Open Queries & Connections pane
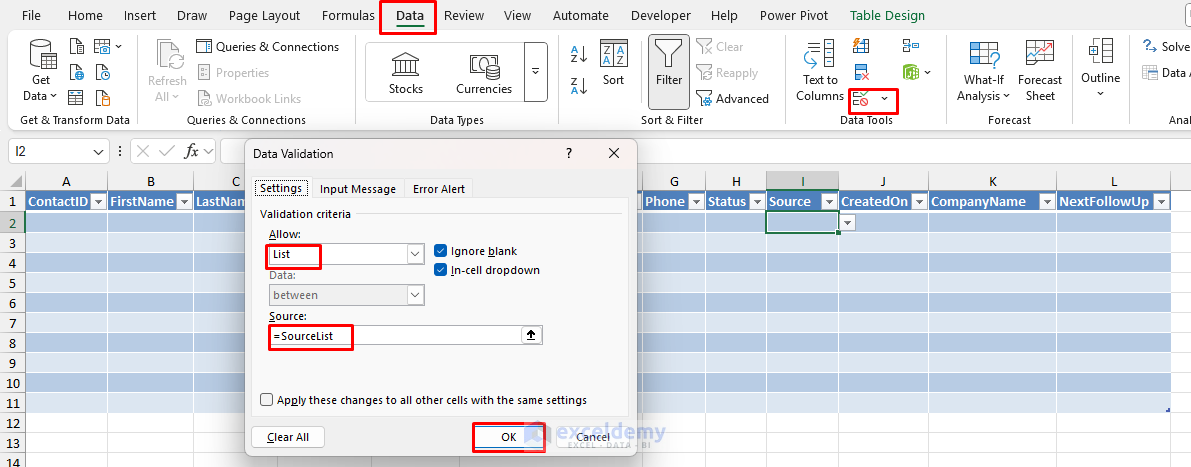The width and height of the screenshot is (1191, 467). point(267,47)
